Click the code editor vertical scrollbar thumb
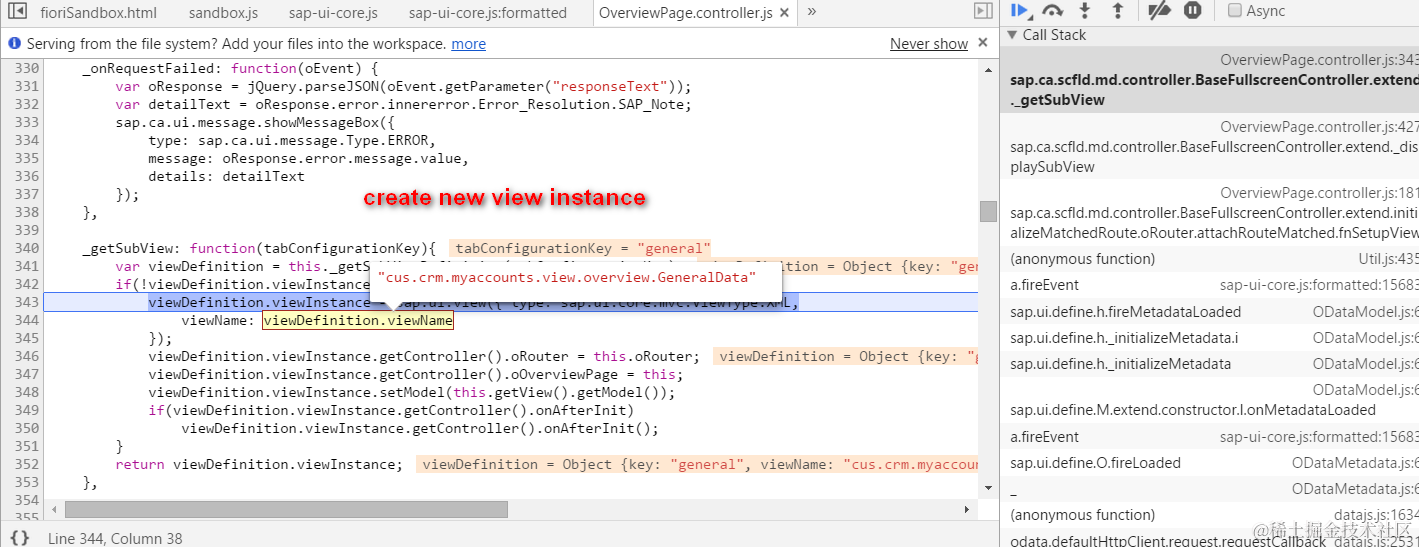The height and width of the screenshot is (547, 1419). coord(988,211)
